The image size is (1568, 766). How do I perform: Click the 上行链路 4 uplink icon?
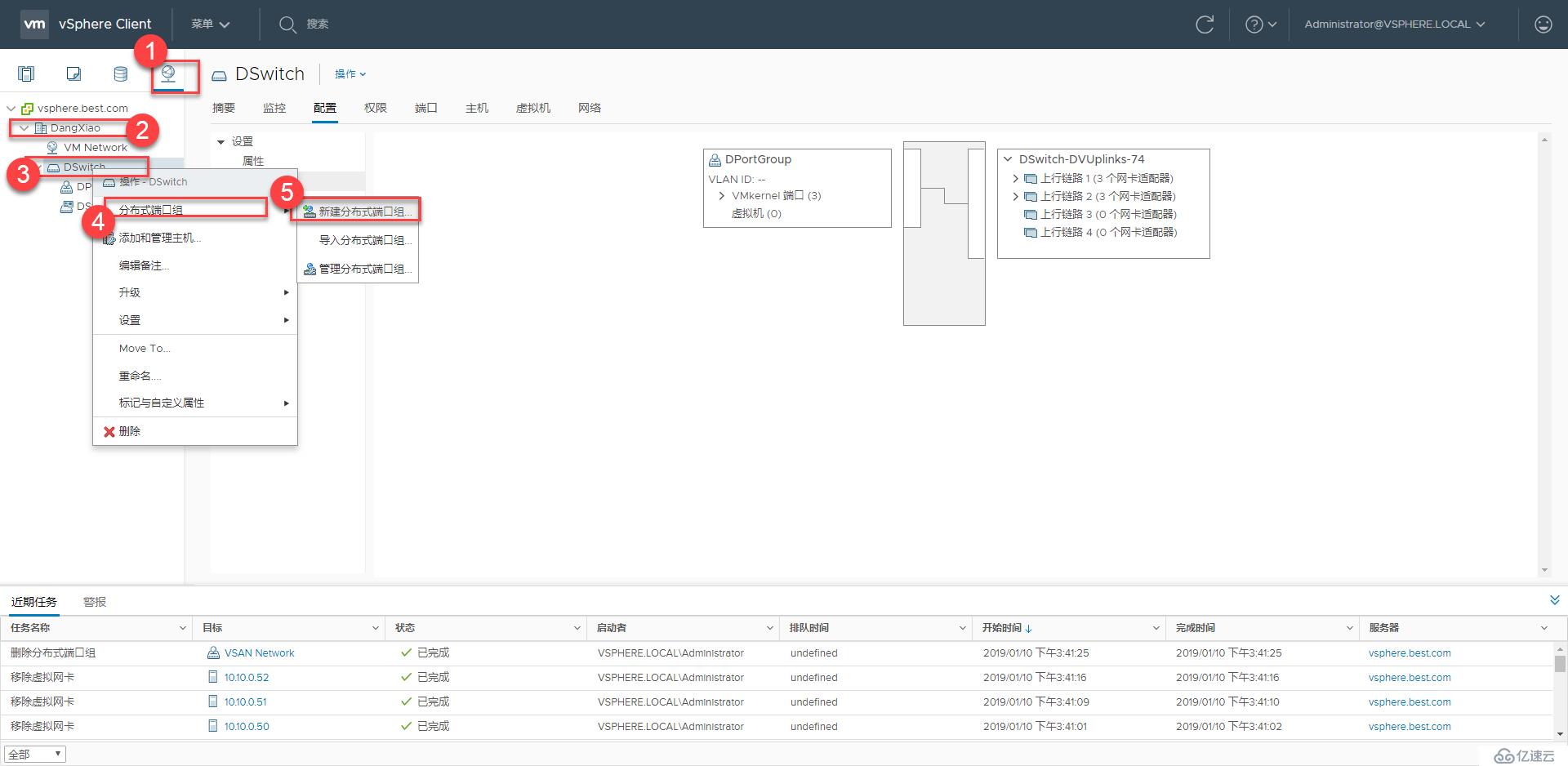click(x=1031, y=233)
